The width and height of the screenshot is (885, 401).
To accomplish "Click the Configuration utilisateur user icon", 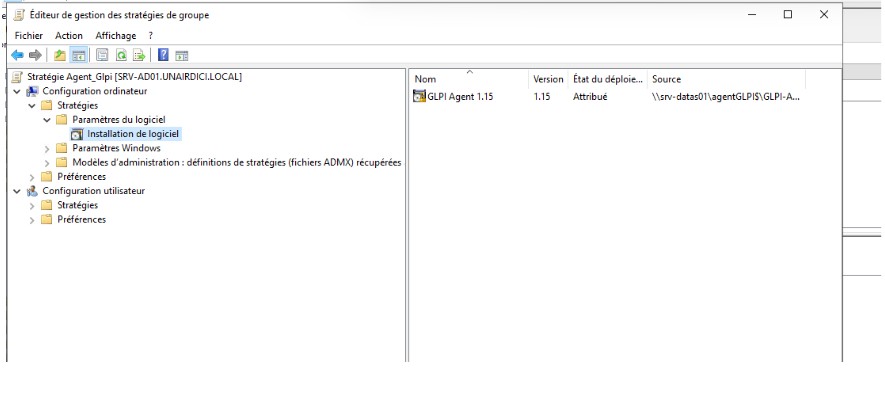I will tap(33, 191).
